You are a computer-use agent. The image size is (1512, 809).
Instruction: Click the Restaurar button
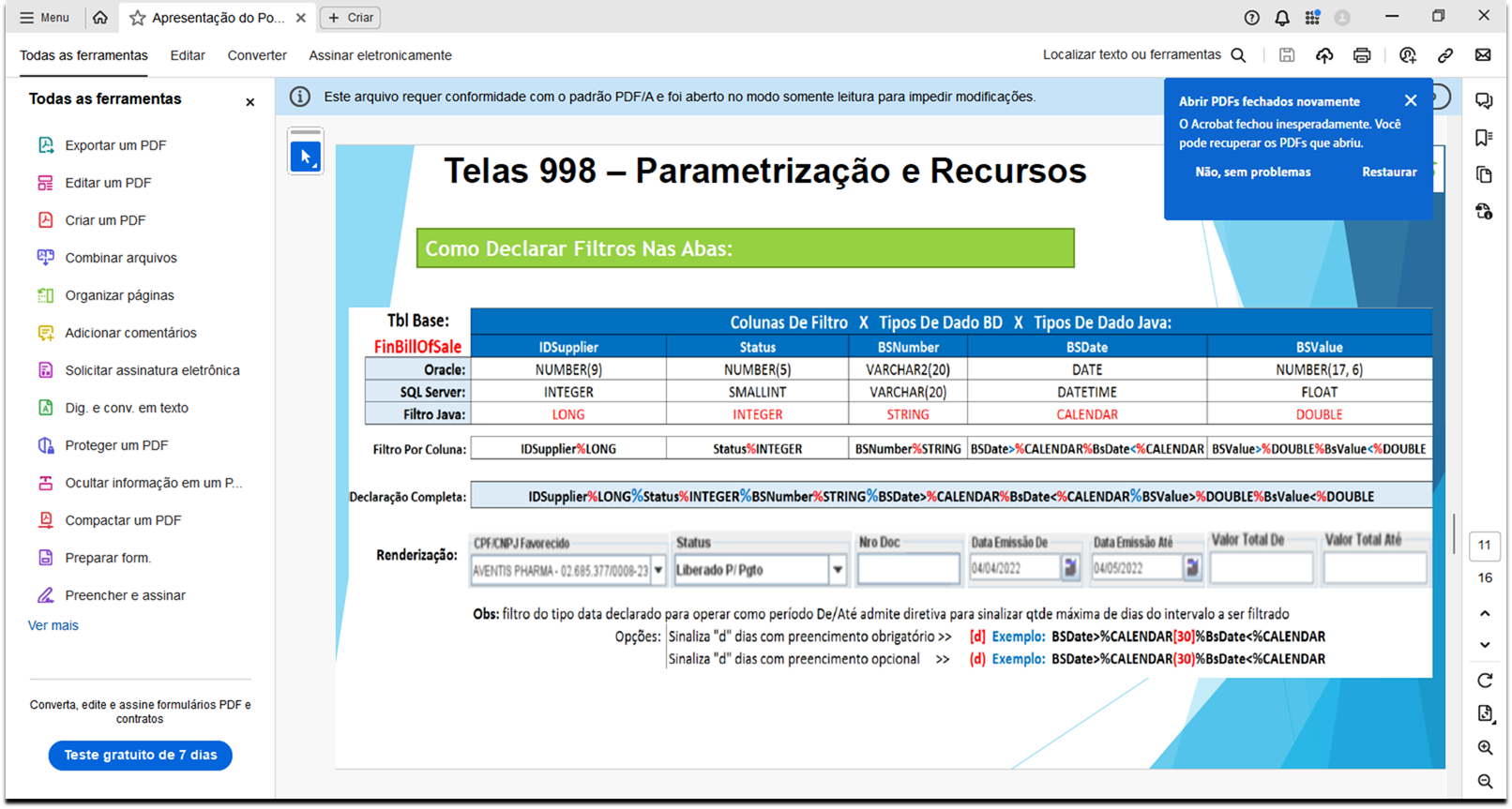click(x=1389, y=172)
